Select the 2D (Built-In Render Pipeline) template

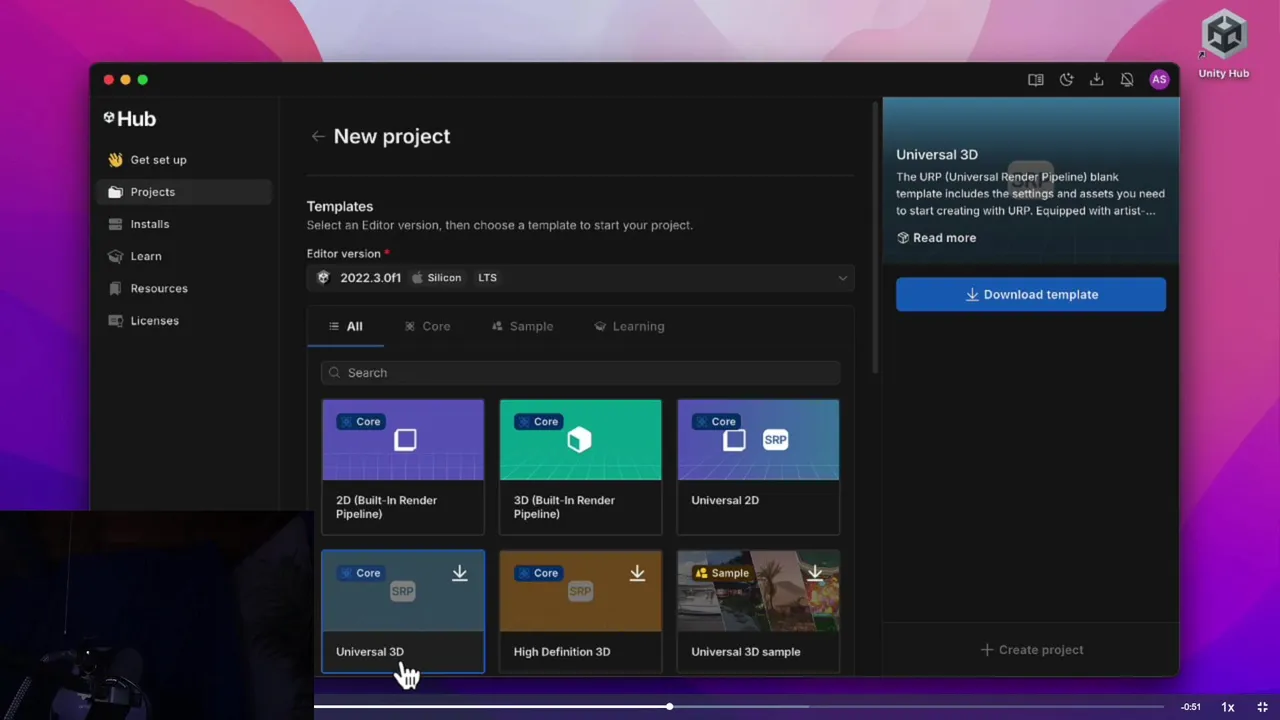[x=403, y=467]
